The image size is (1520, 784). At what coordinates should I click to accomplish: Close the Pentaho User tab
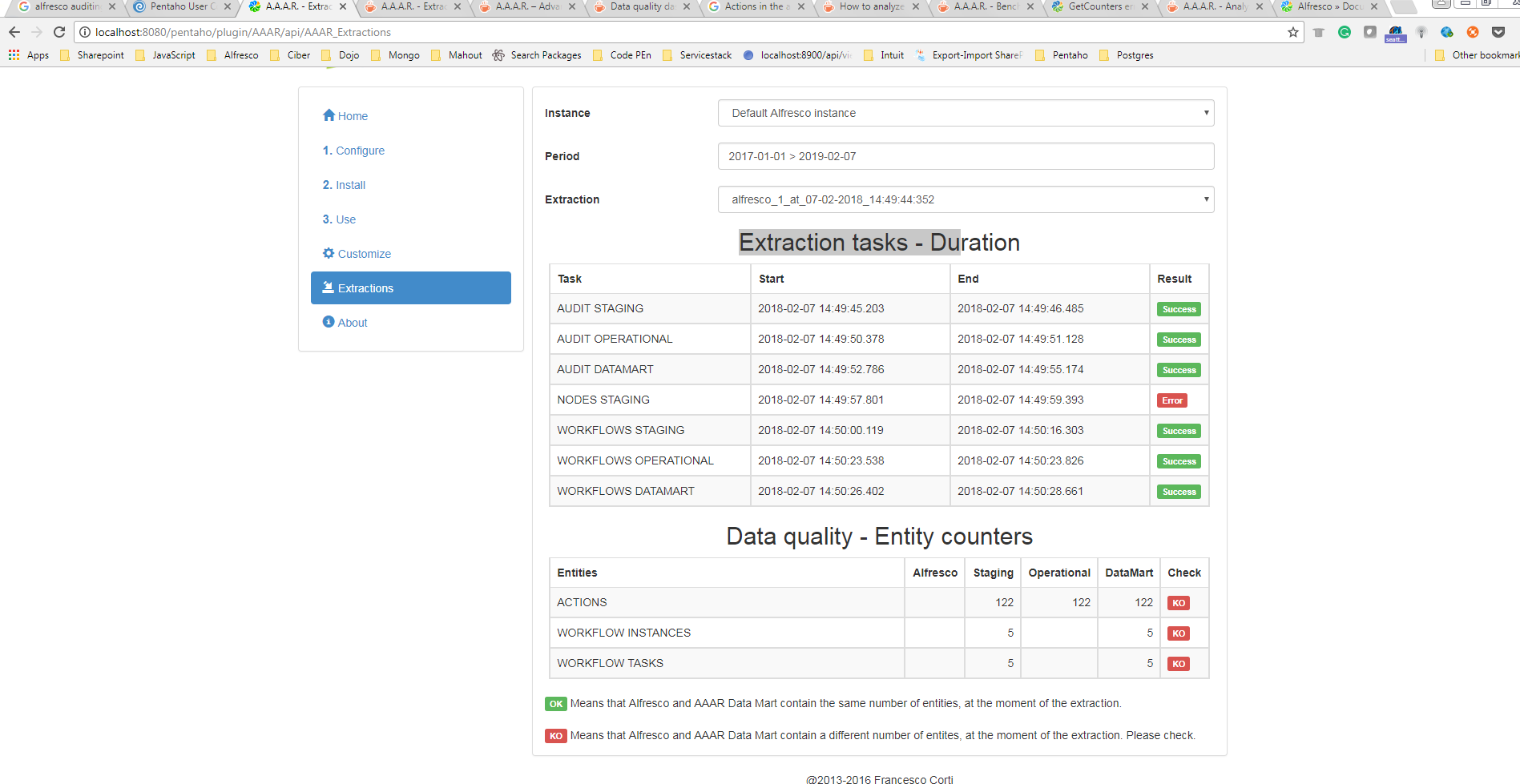click(x=228, y=6)
